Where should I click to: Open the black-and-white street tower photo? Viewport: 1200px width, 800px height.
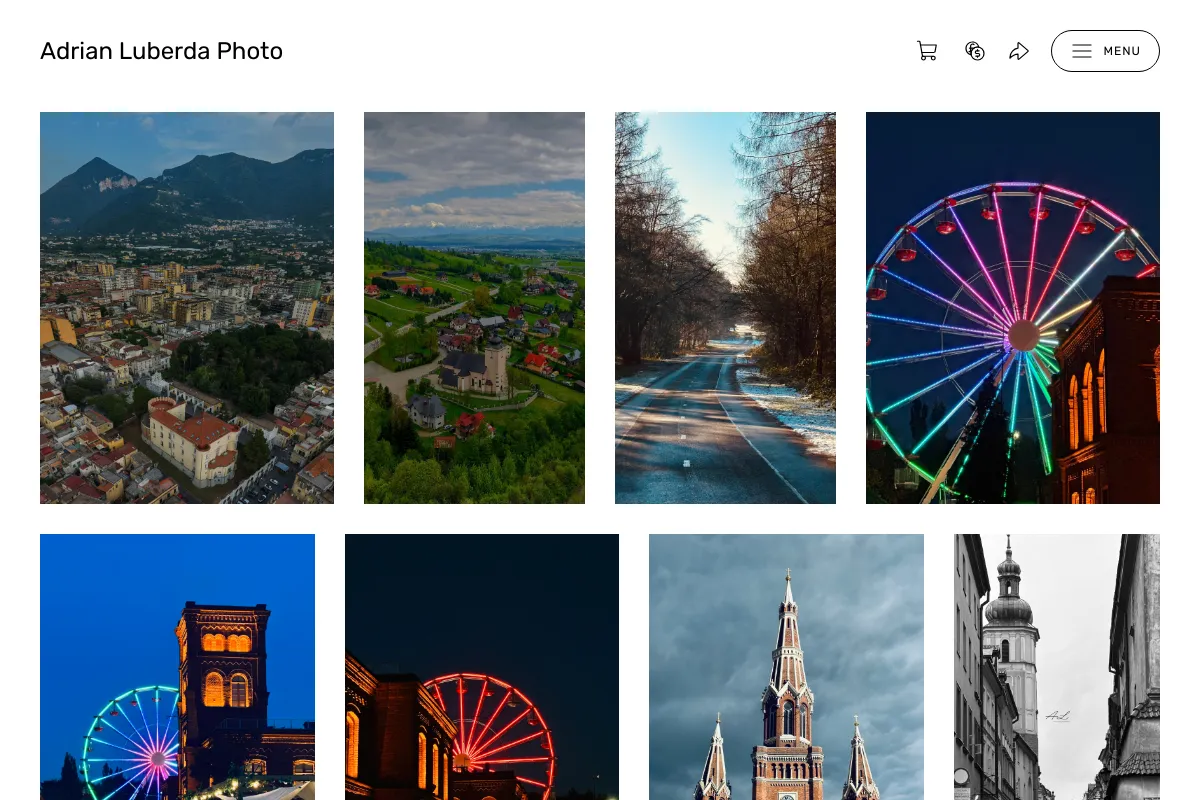tap(1057, 667)
